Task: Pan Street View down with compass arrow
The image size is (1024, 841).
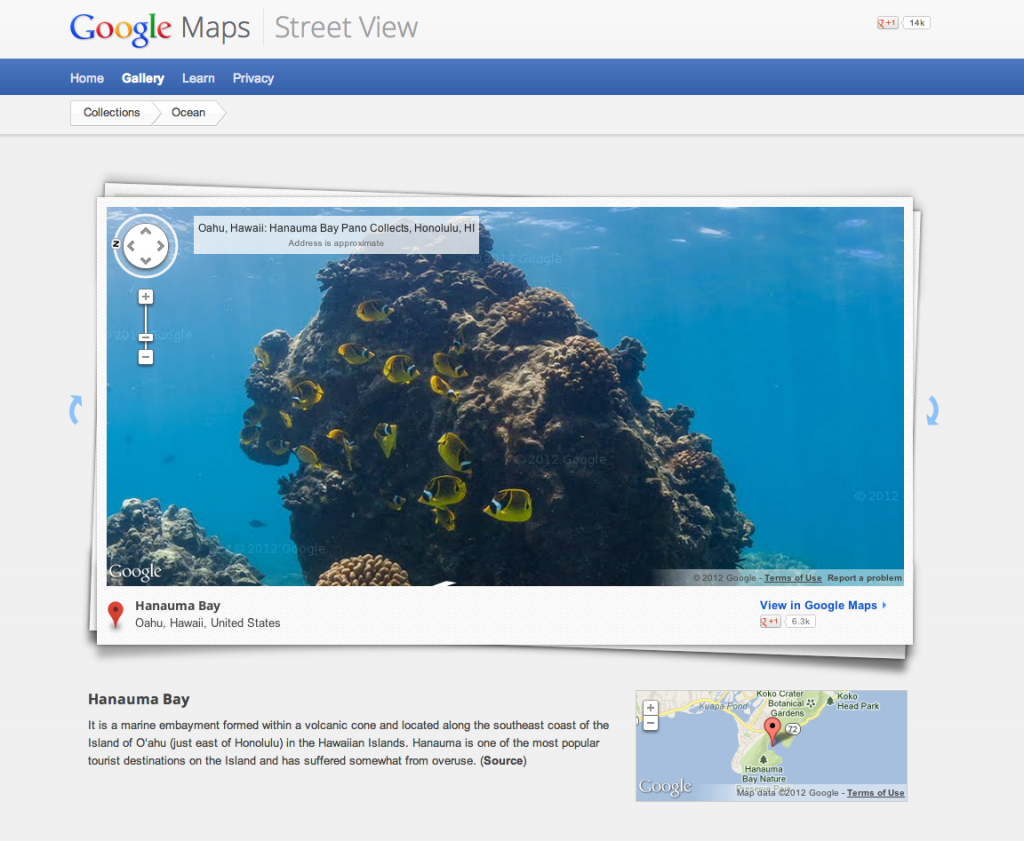Action: (x=146, y=261)
